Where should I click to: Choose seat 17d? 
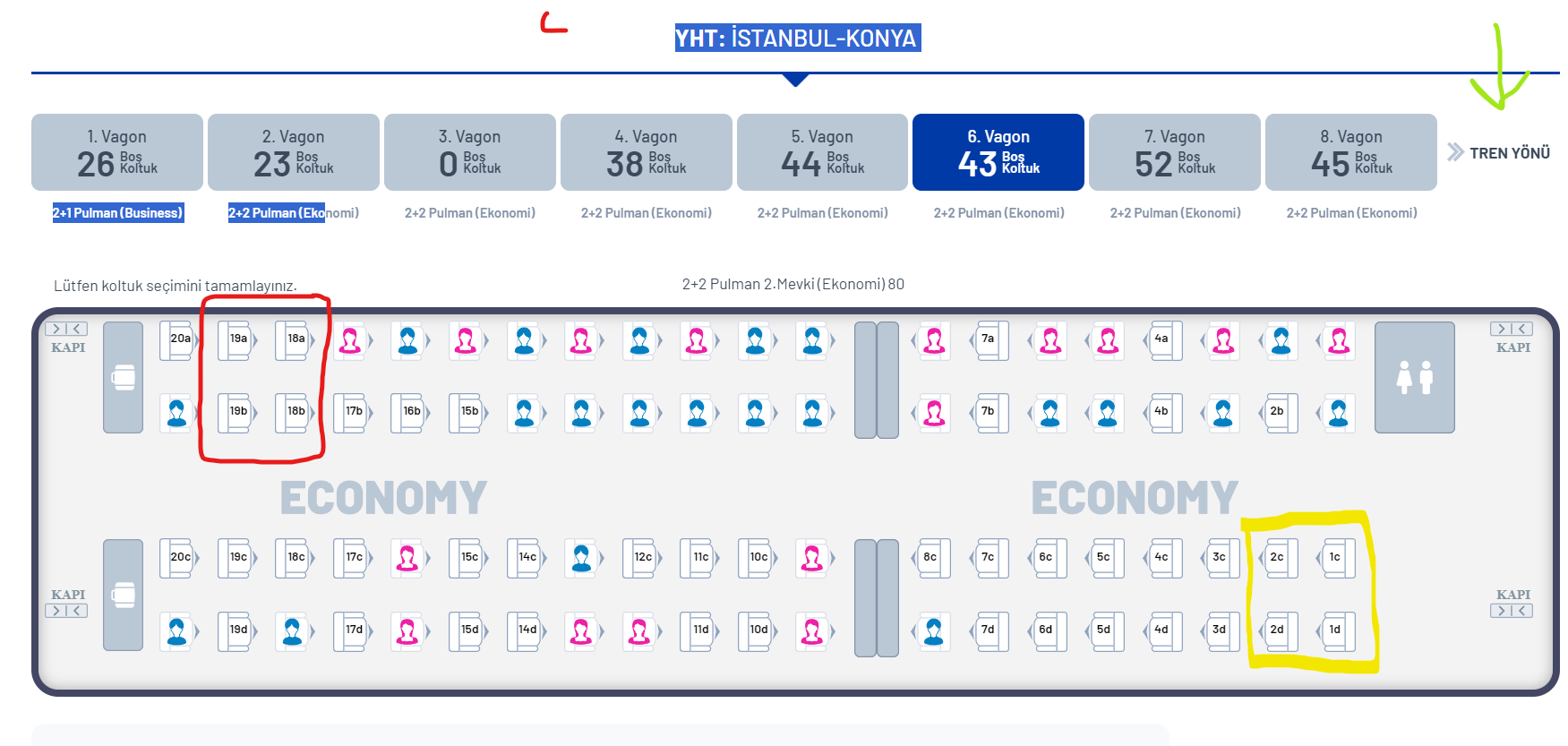click(354, 631)
